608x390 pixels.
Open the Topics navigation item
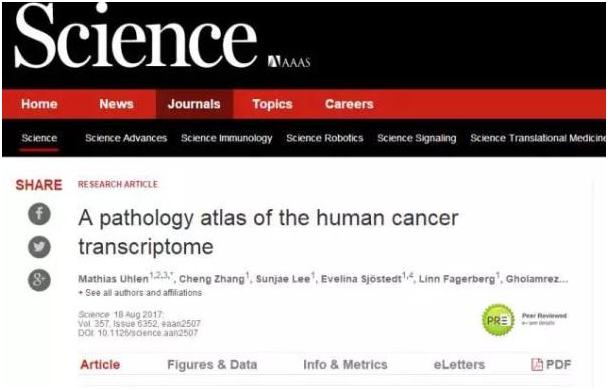(x=272, y=104)
